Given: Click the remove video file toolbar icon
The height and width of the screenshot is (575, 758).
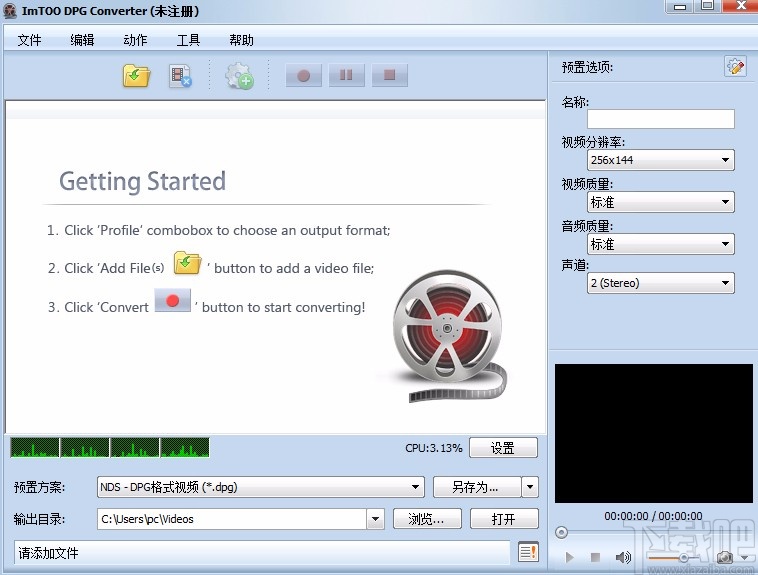Looking at the screenshot, I should 180,76.
